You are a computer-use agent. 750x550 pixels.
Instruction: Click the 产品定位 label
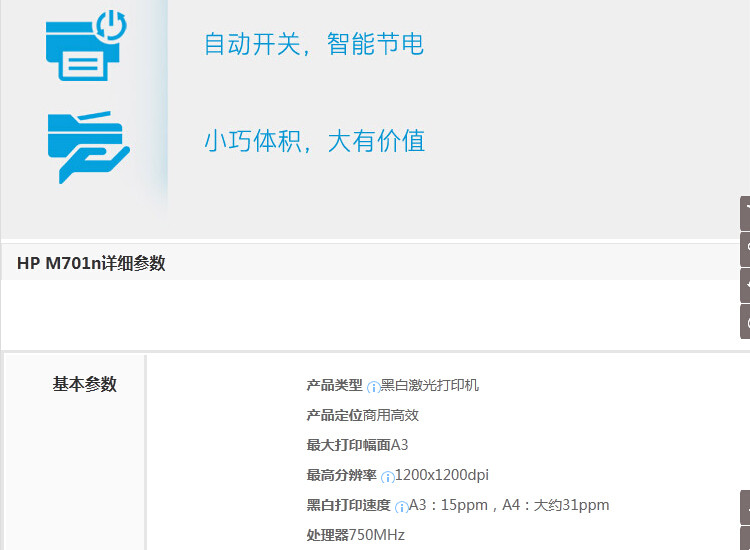(x=334, y=415)
